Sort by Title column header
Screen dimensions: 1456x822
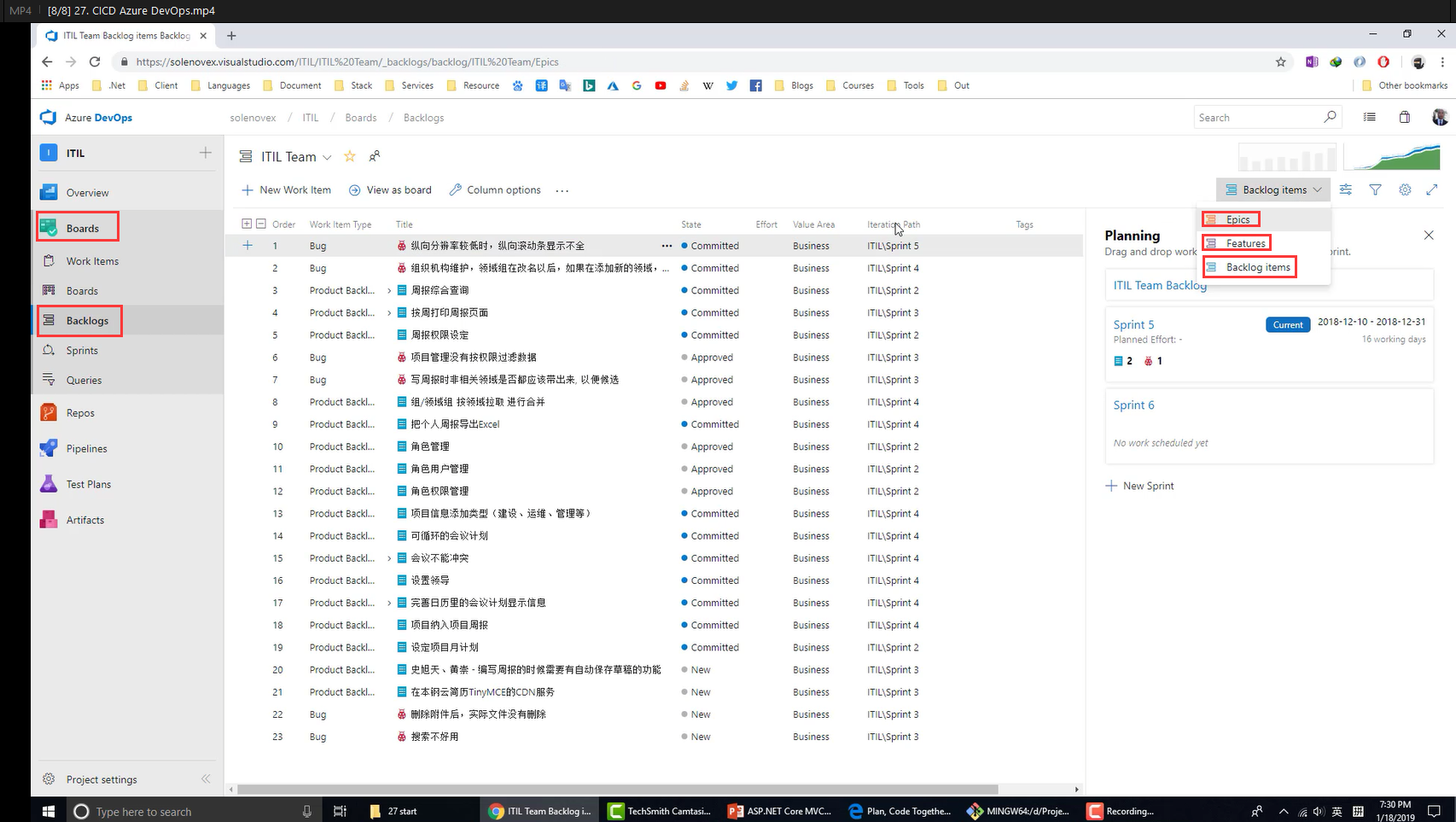coord(404,224)
